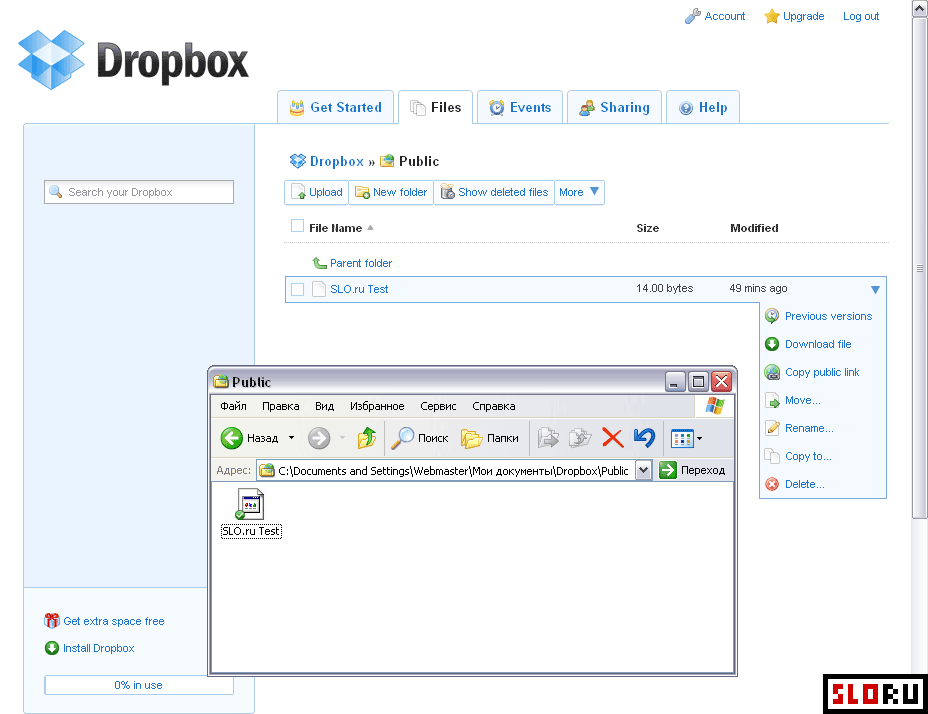928x714 pixels.
Task: Open the Get Started tab
Action: (x=336, y=107)
